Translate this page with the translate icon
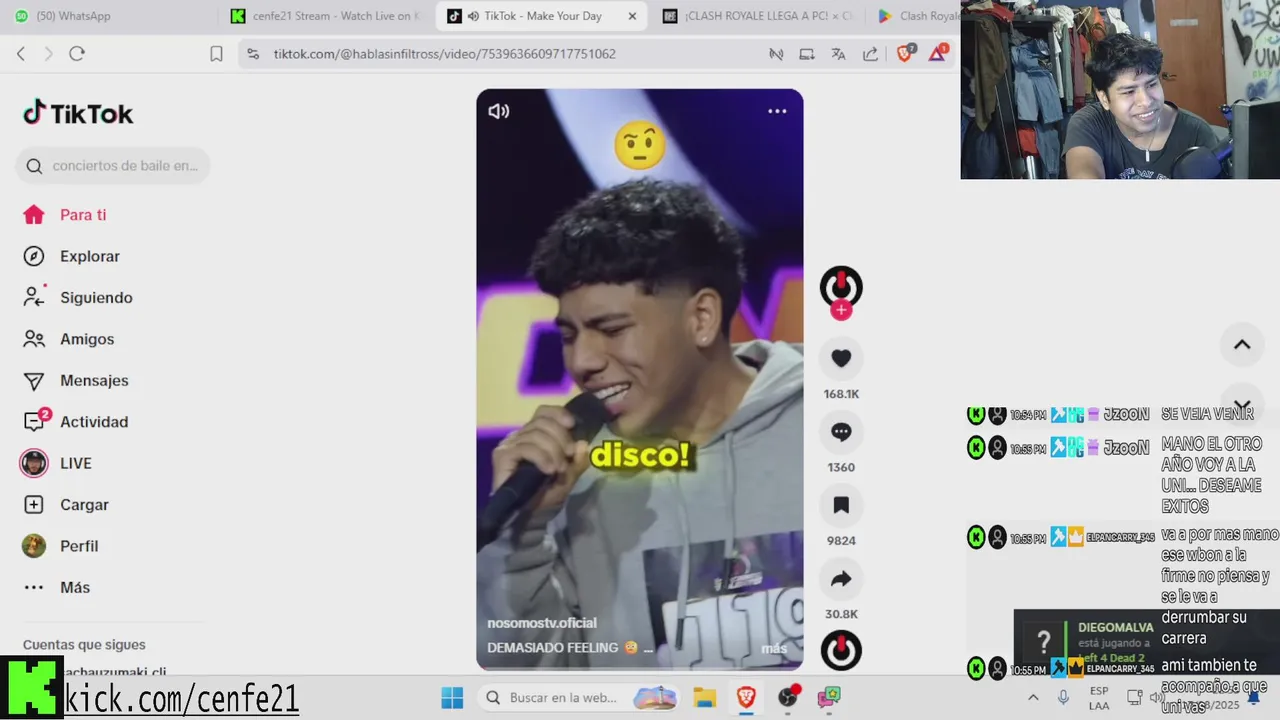Viewport: 1280px width, 720px height. (x=838, y=54)
